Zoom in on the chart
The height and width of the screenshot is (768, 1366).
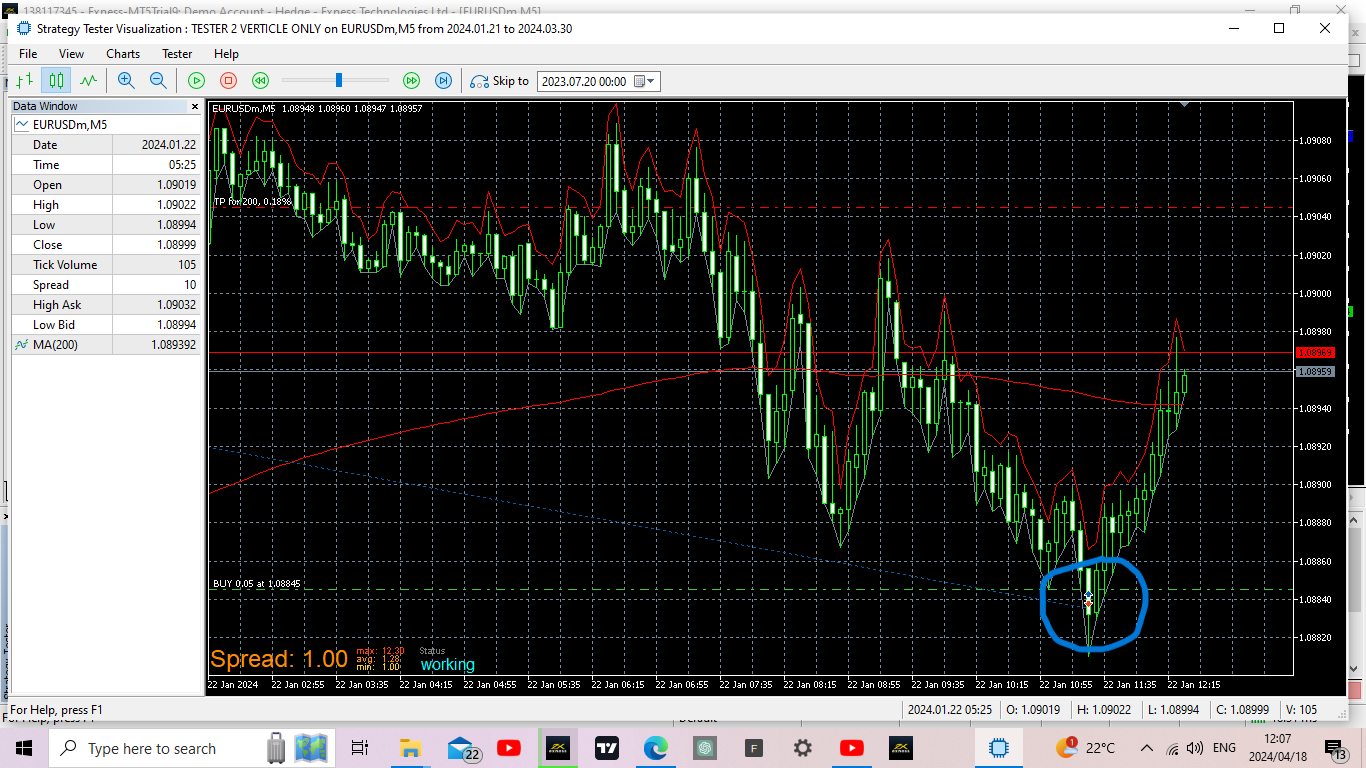click(126, 81)
